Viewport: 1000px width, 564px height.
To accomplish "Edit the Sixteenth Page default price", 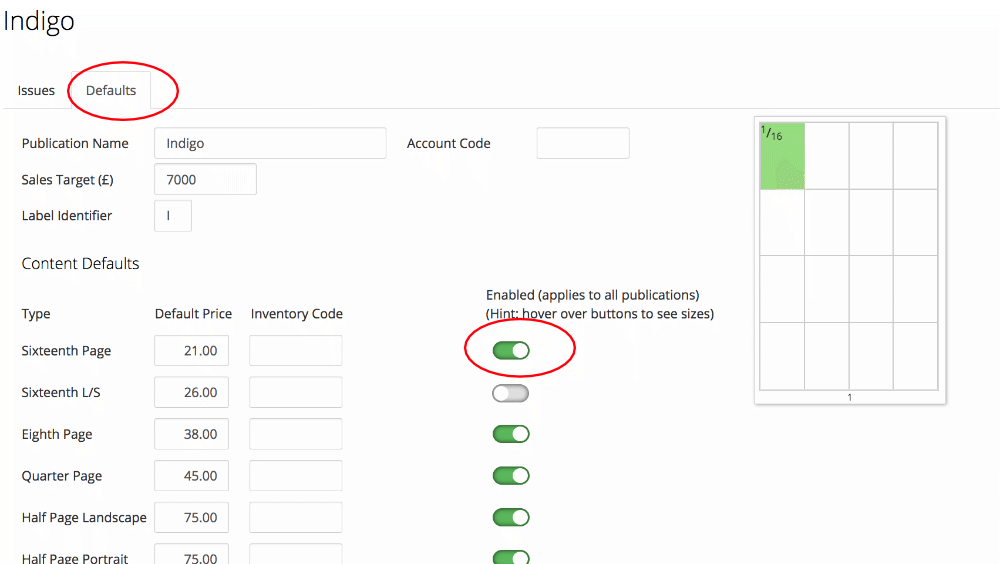I will [x=191, y=351].
